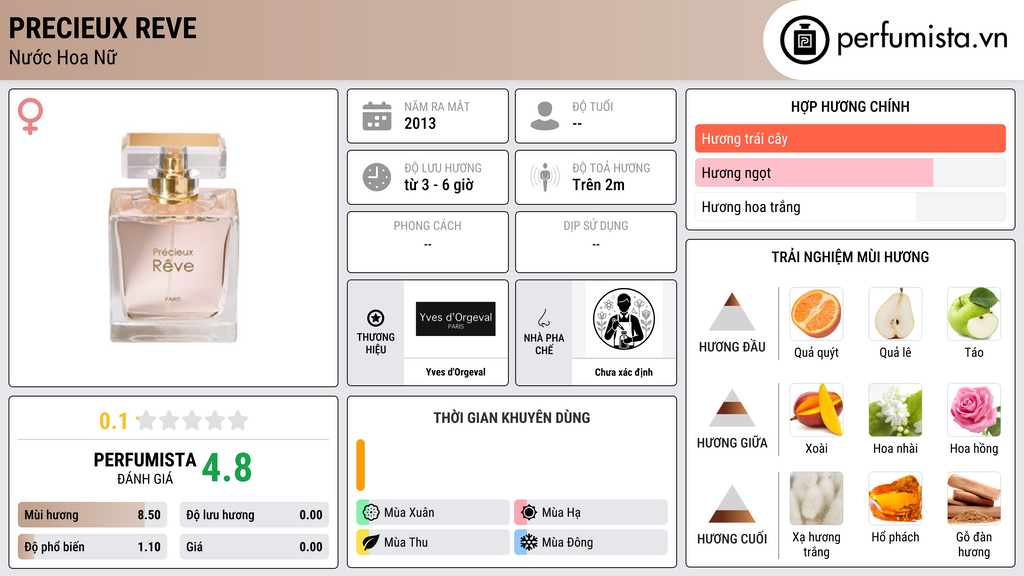Click the Mùa Xuân flower icon
The image size is (1024, 576).
point(371,512)
